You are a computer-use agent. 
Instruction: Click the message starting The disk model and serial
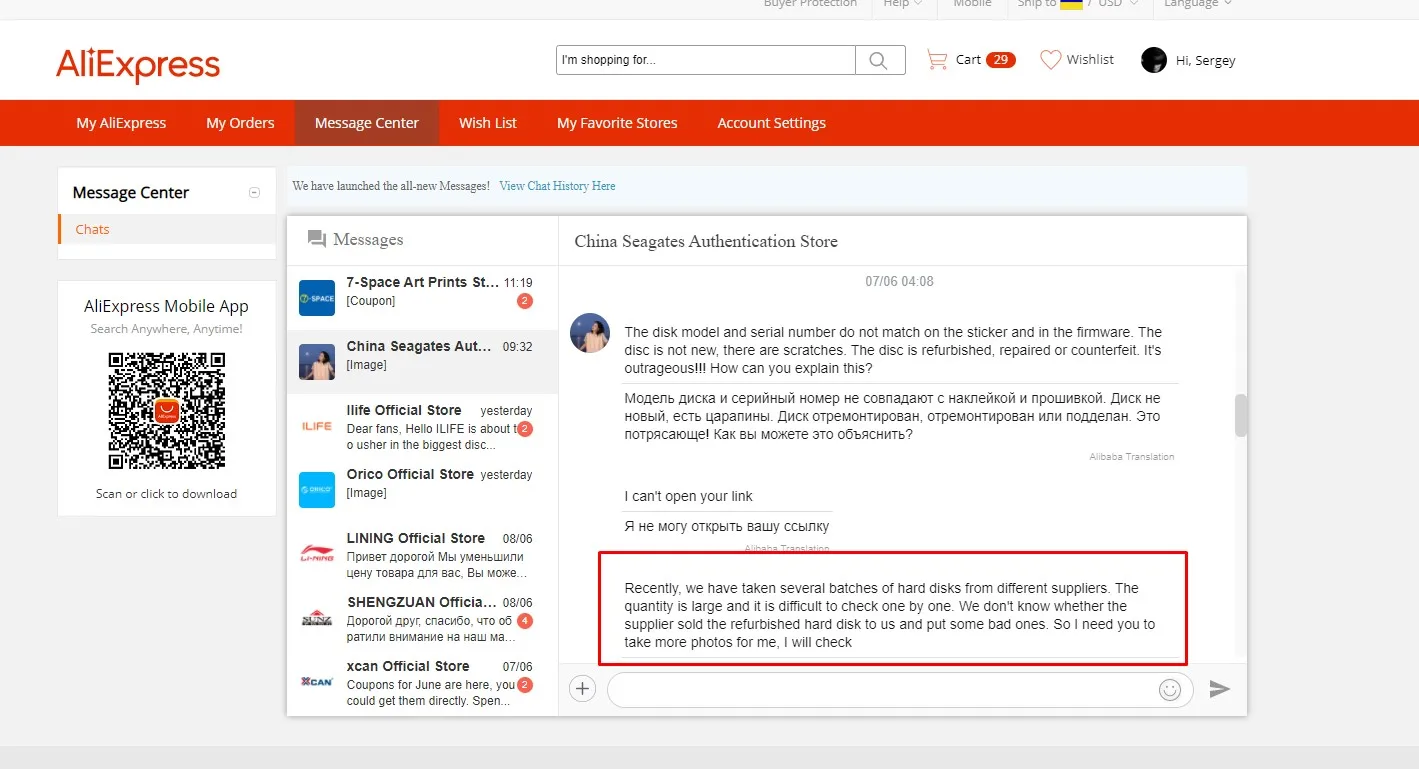893,350
